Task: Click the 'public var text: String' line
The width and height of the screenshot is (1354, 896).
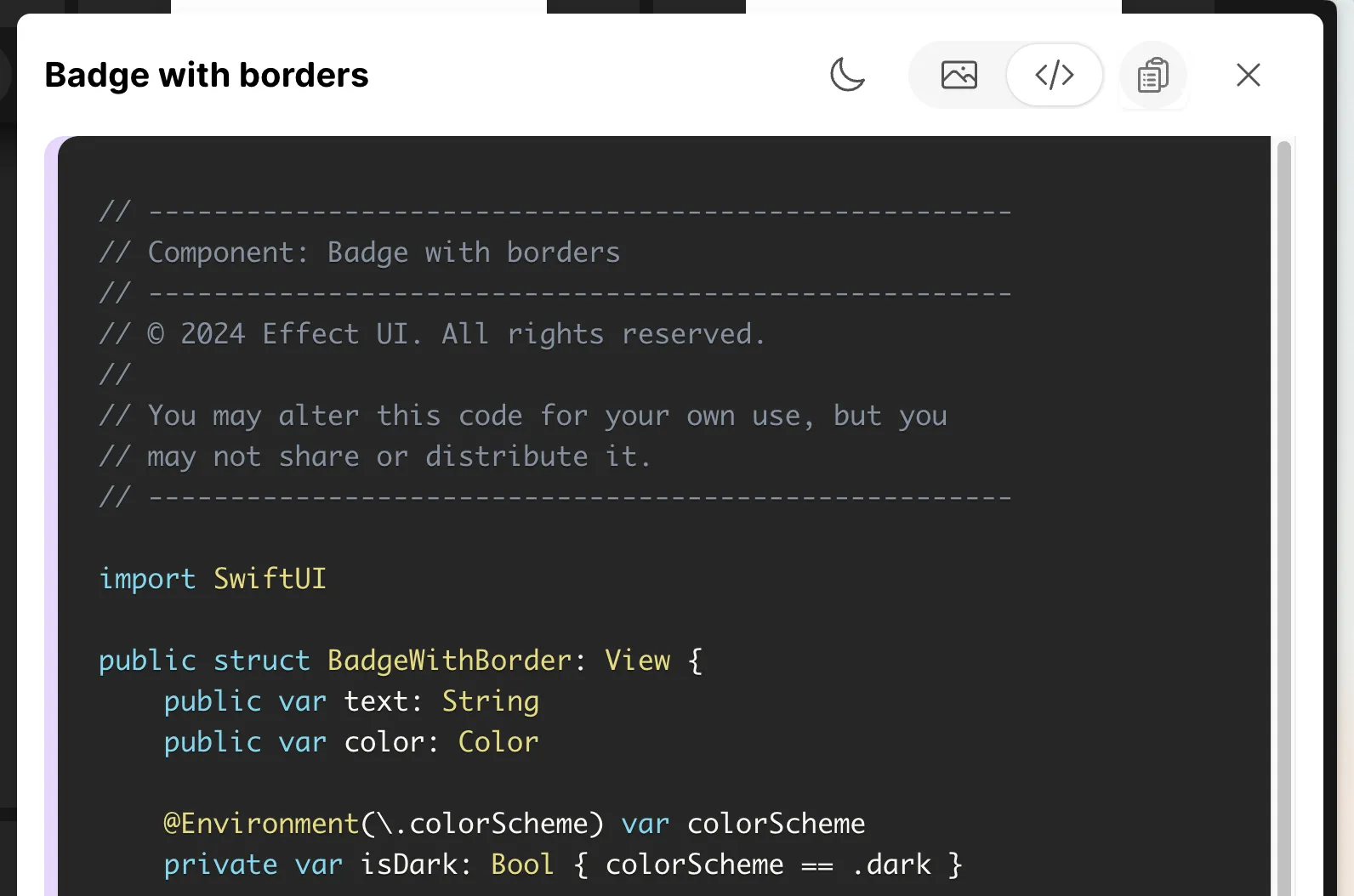Action: pos(351,701)
